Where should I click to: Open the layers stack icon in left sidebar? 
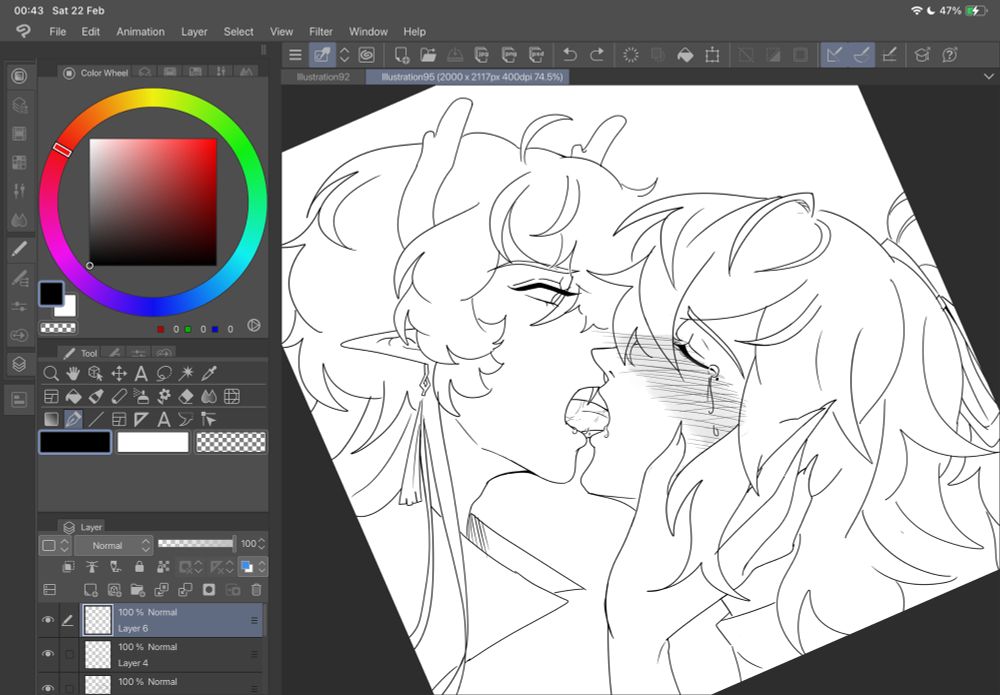tap(19, 364)
